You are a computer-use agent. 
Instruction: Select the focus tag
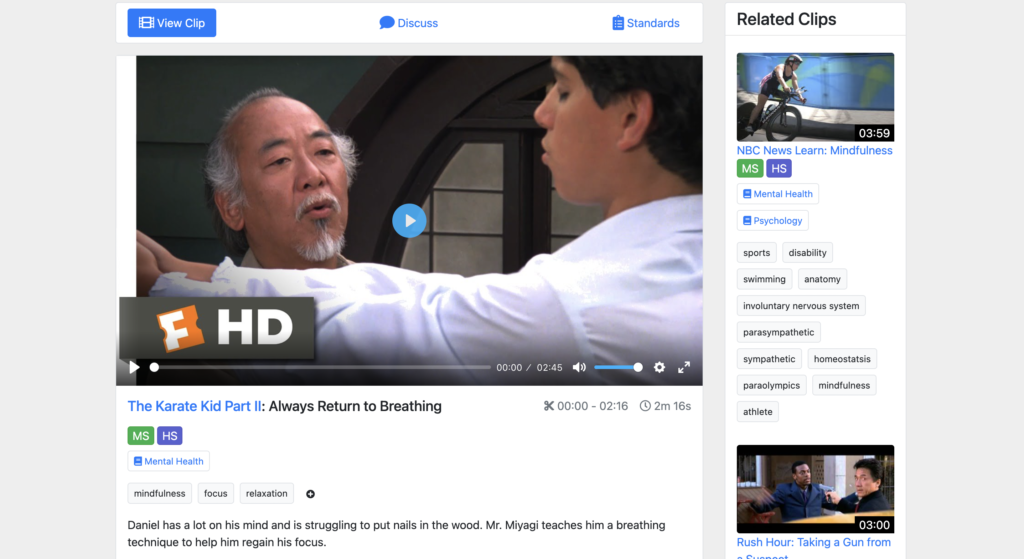click(x=216, y=494)
